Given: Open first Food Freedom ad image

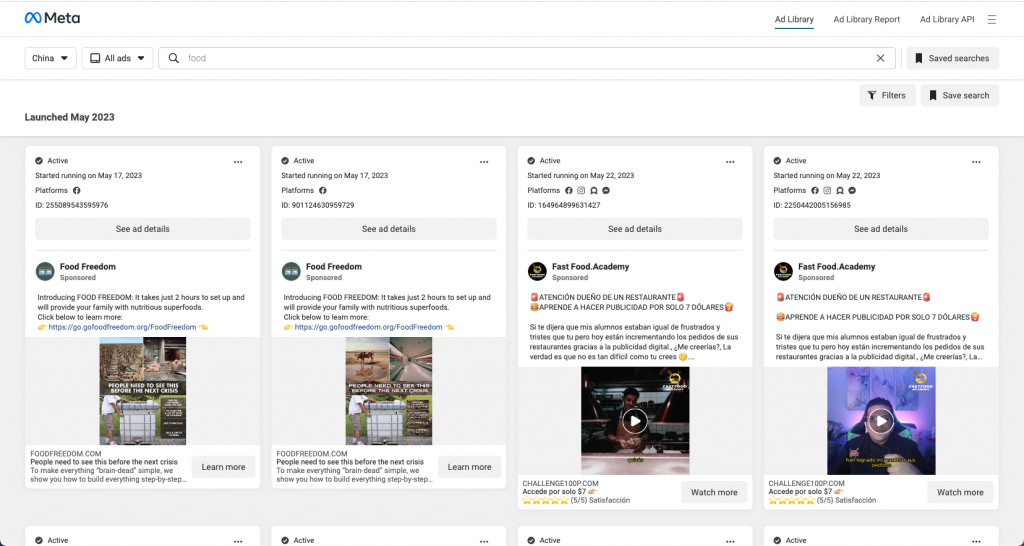Looking at the screenshot, I should point(142,391).
